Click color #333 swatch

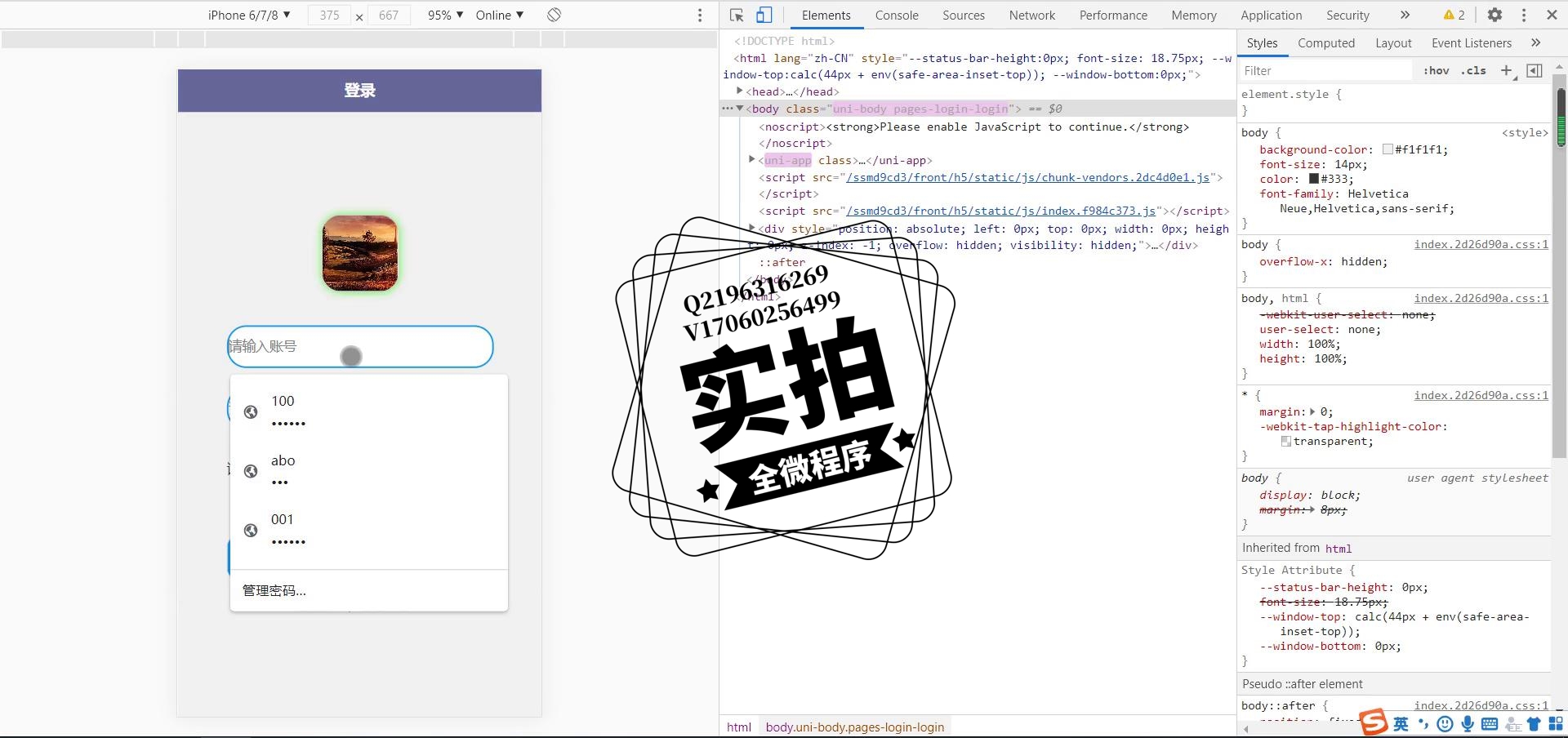pyautogui.click(x=1313, y=179)
